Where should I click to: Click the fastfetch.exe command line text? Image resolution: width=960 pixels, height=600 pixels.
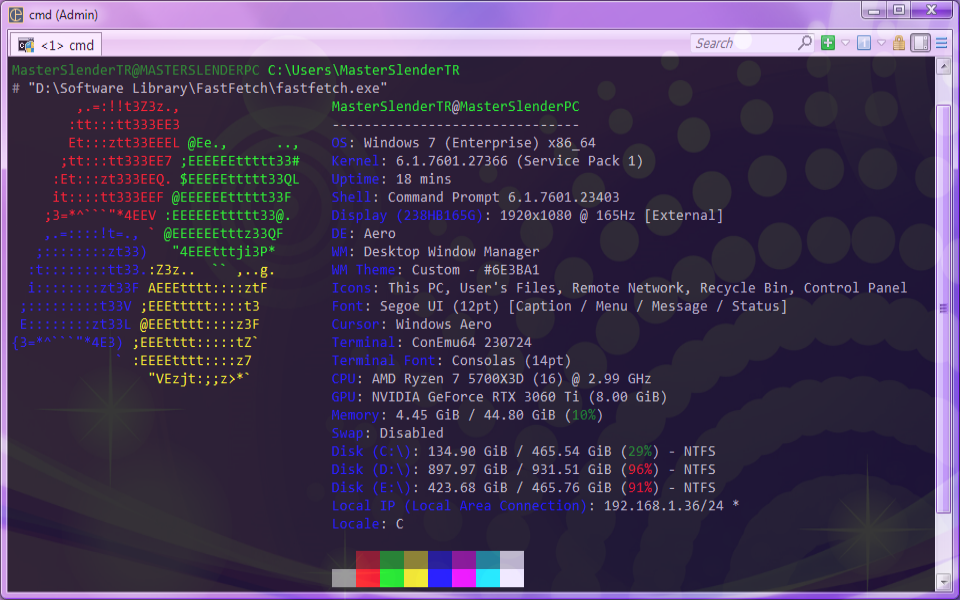(208, 88)
